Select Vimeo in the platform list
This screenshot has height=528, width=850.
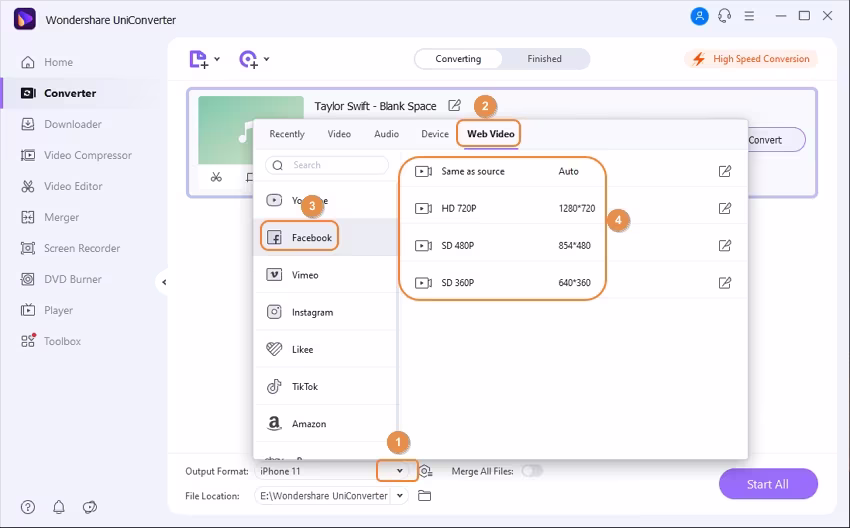(325, 275)
